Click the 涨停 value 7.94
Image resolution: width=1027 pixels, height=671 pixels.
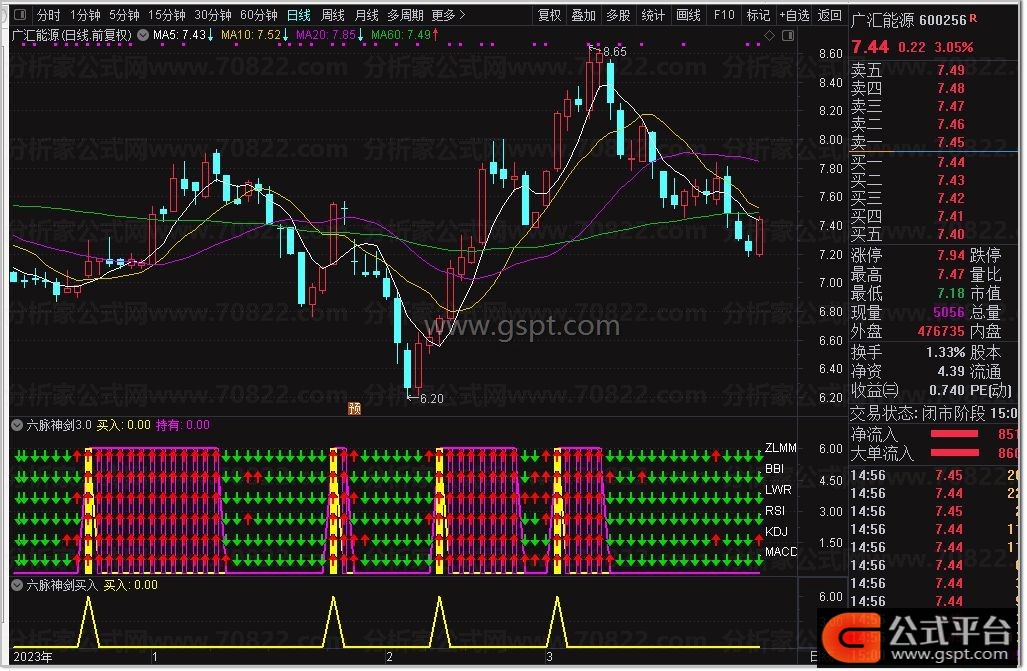pos(951,255)
